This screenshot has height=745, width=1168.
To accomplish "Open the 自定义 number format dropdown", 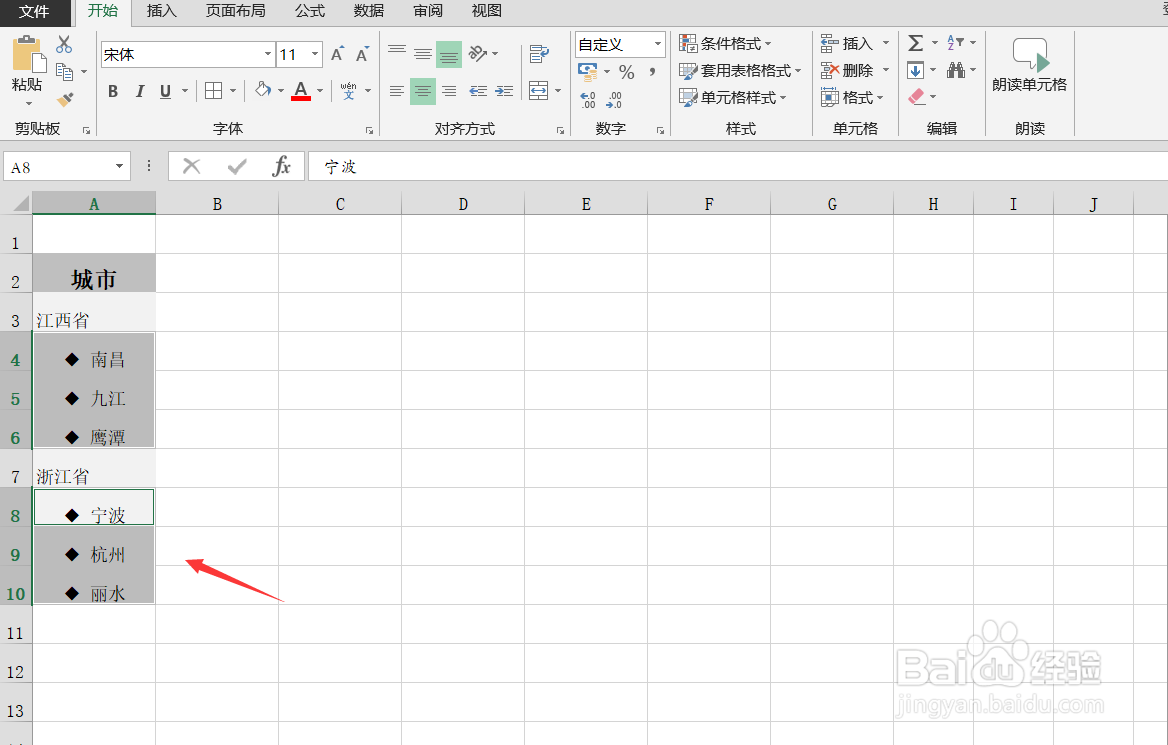I will [x=658, y=45].
